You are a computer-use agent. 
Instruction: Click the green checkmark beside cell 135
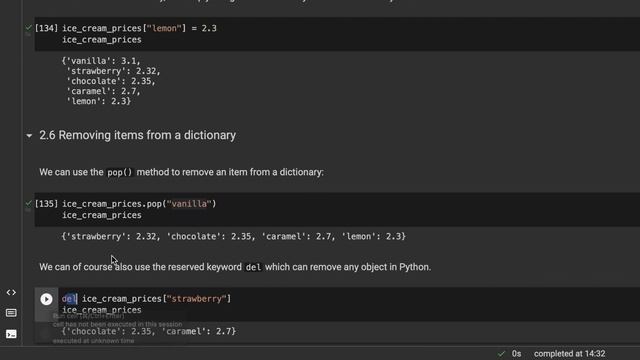pos(28,204)
